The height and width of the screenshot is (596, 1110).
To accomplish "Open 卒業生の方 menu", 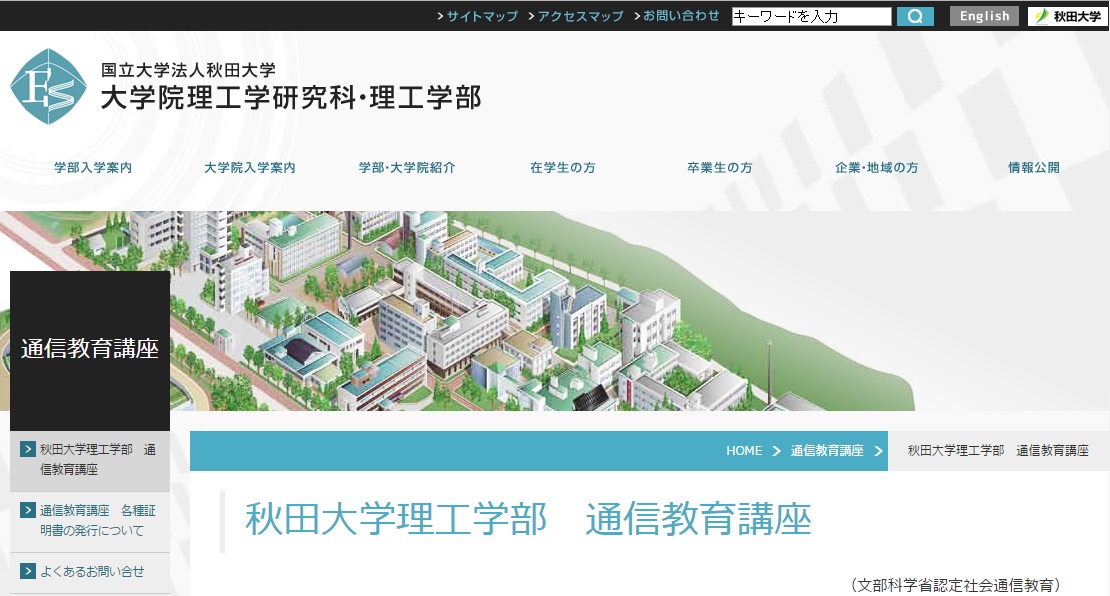I will (720, 168).
